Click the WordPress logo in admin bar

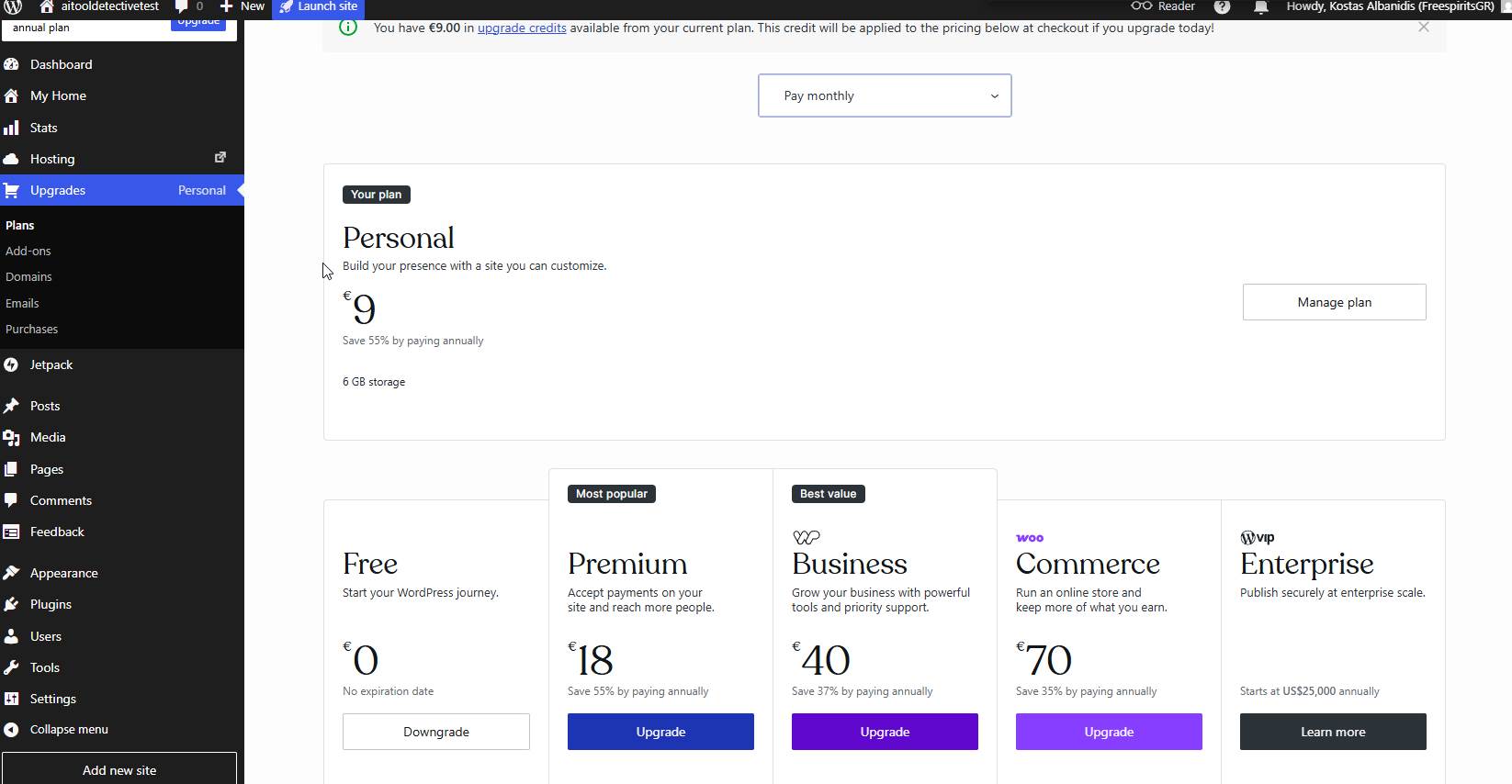click(13, 6)
